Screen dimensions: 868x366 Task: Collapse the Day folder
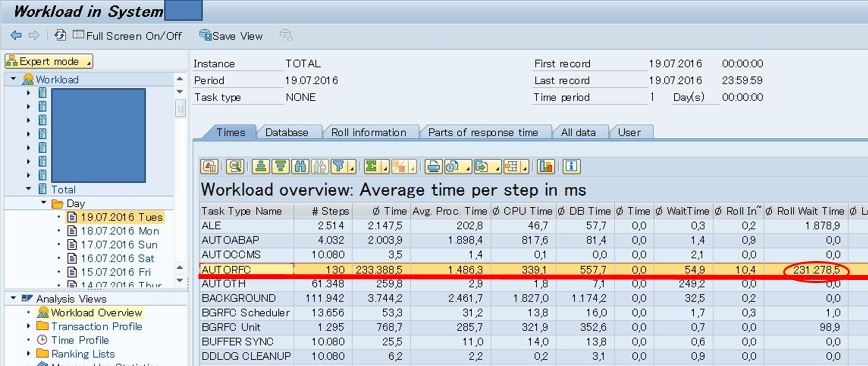pyautogui.click(x=43, y=203)
